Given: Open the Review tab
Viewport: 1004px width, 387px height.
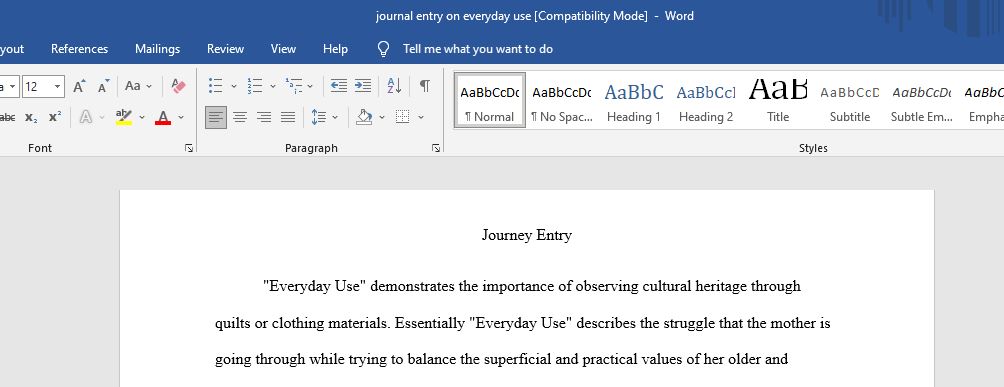Looking at the screenshot, I should (225, 49).
